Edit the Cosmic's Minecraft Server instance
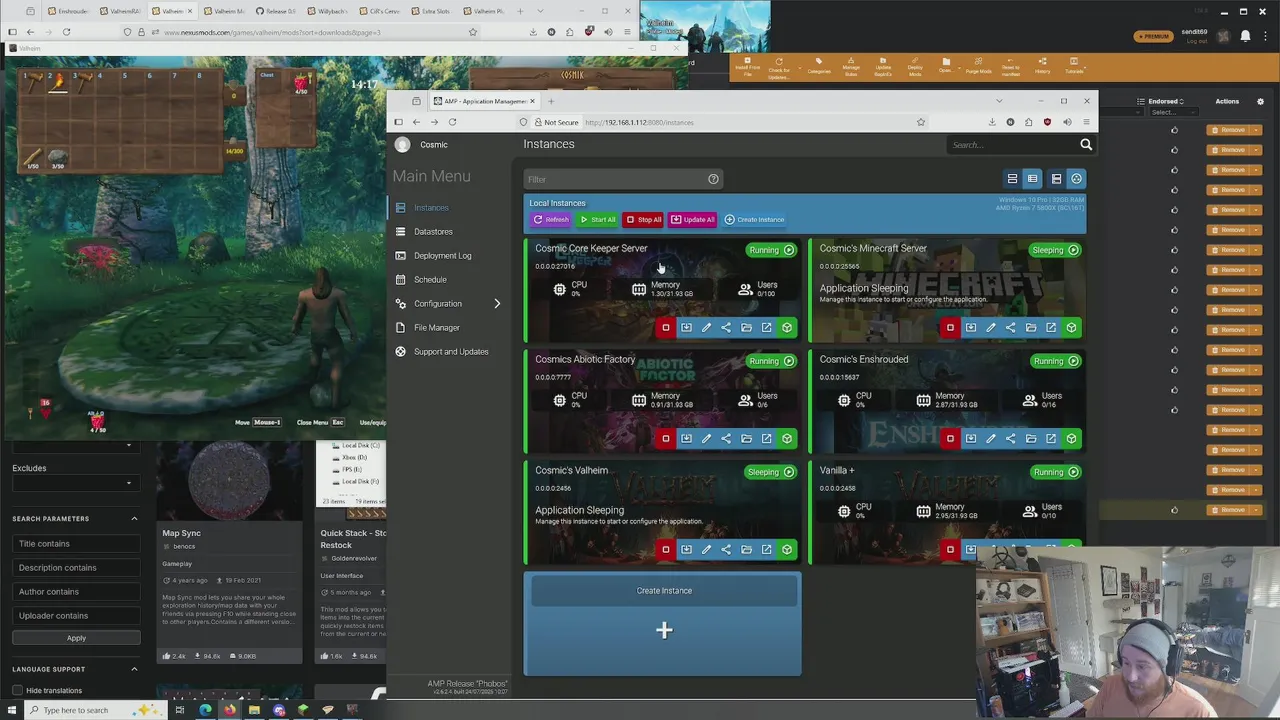The width and height of the screenshot is (1280, 720). click(991, 328)
